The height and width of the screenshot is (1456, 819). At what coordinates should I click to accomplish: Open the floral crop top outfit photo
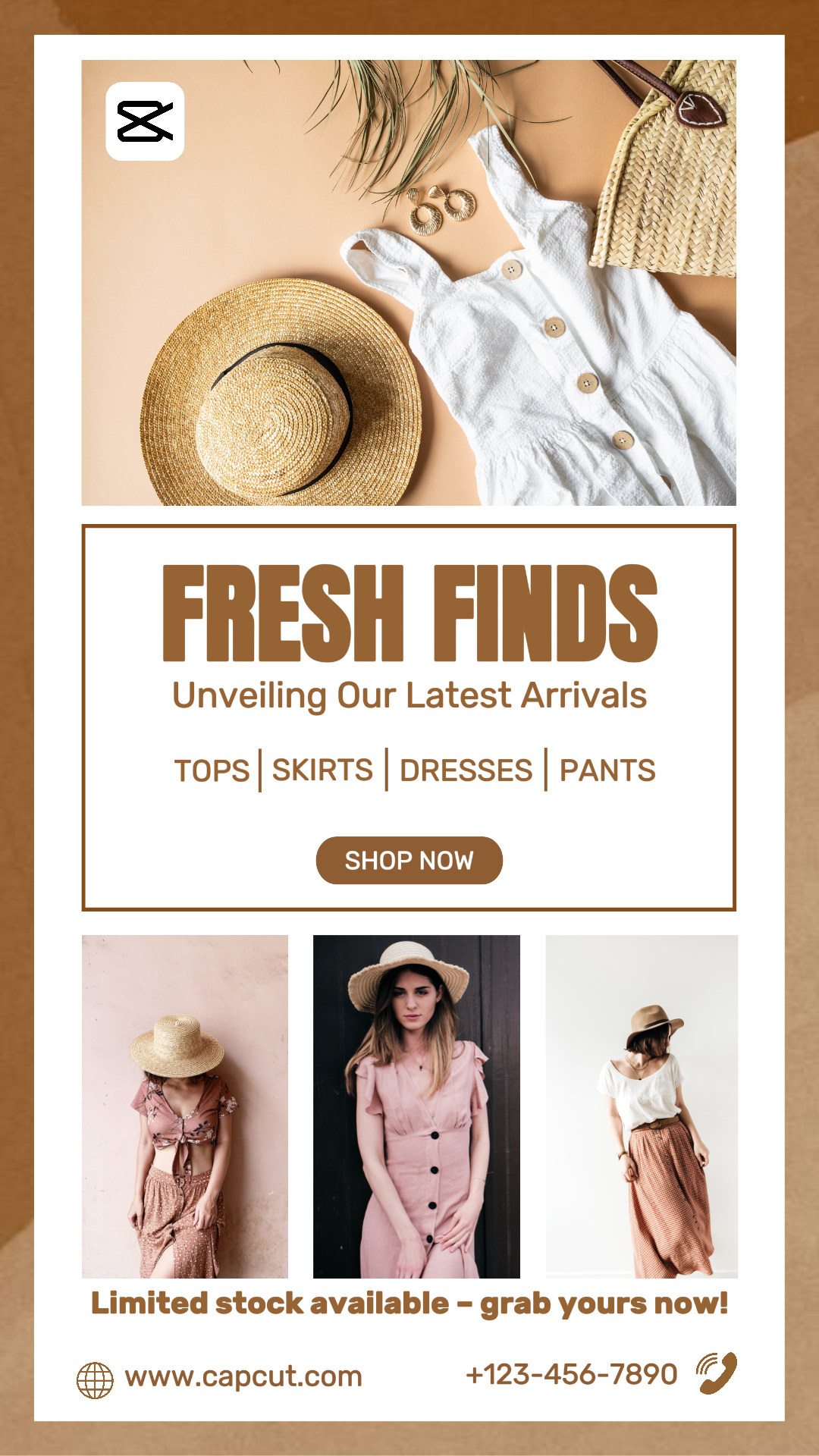tap(185, 1106)
